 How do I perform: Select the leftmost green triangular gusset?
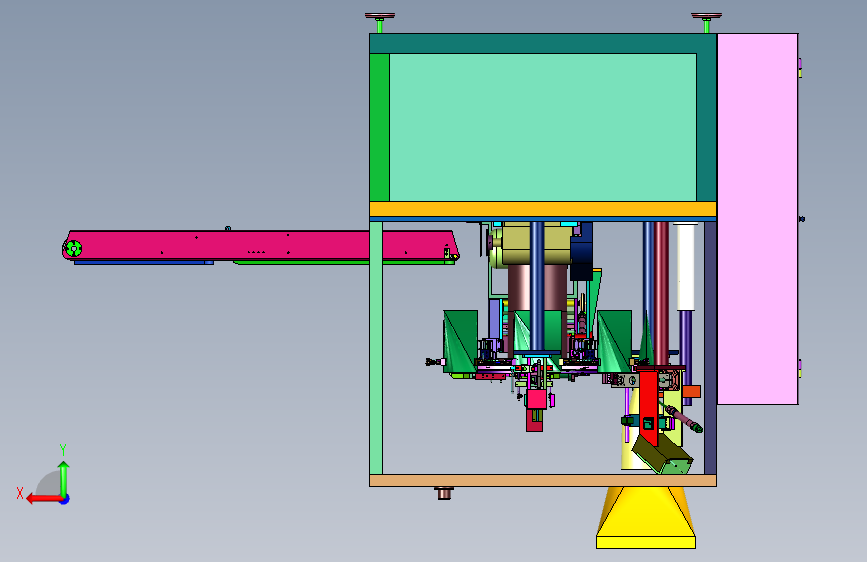[x=460, y=341]
